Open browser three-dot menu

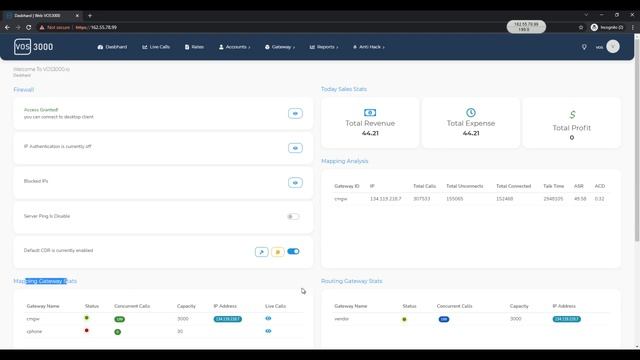pos(633,27)
